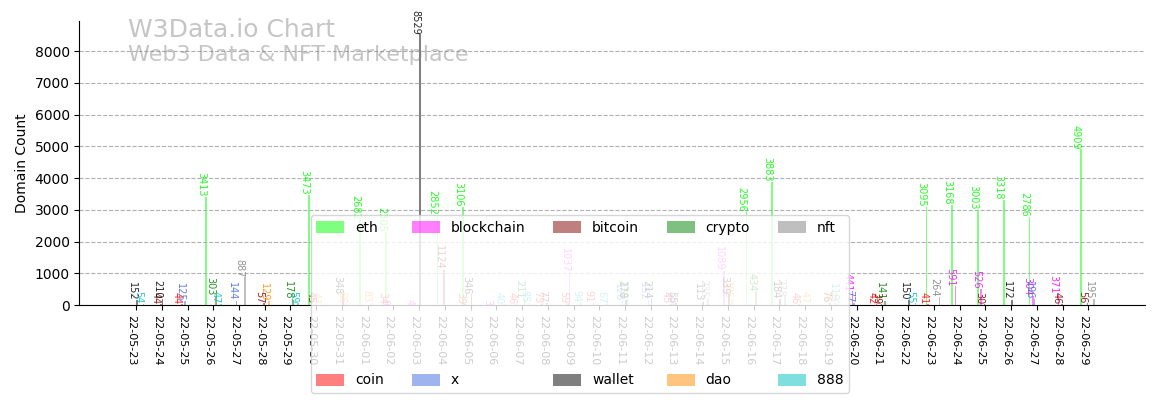Click the 8529 peak value label
Image resolution: width=1160 pixels, height=400 pixels.
point(417,22)
